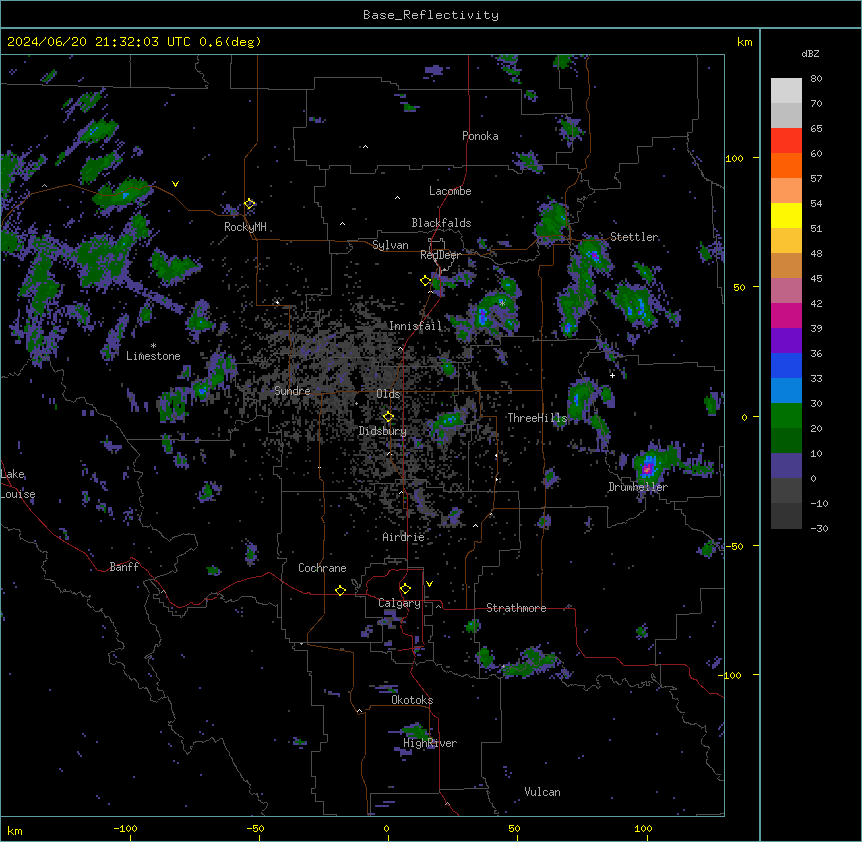Click the Sundre label
The image size is (862, 842).
[292, 391]
